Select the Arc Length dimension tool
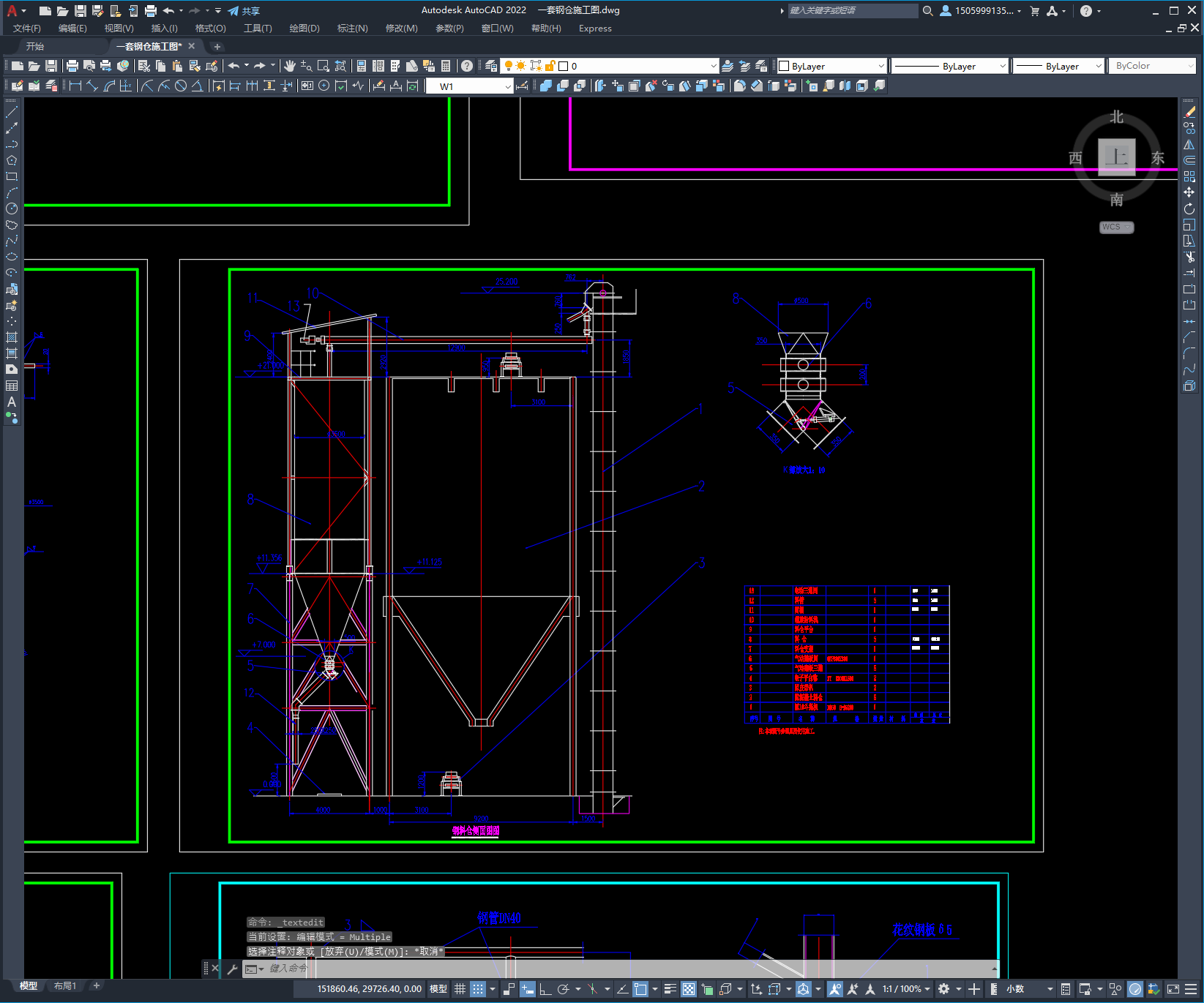Viewport: 1204px width, 1003px height. coord(109,86)
